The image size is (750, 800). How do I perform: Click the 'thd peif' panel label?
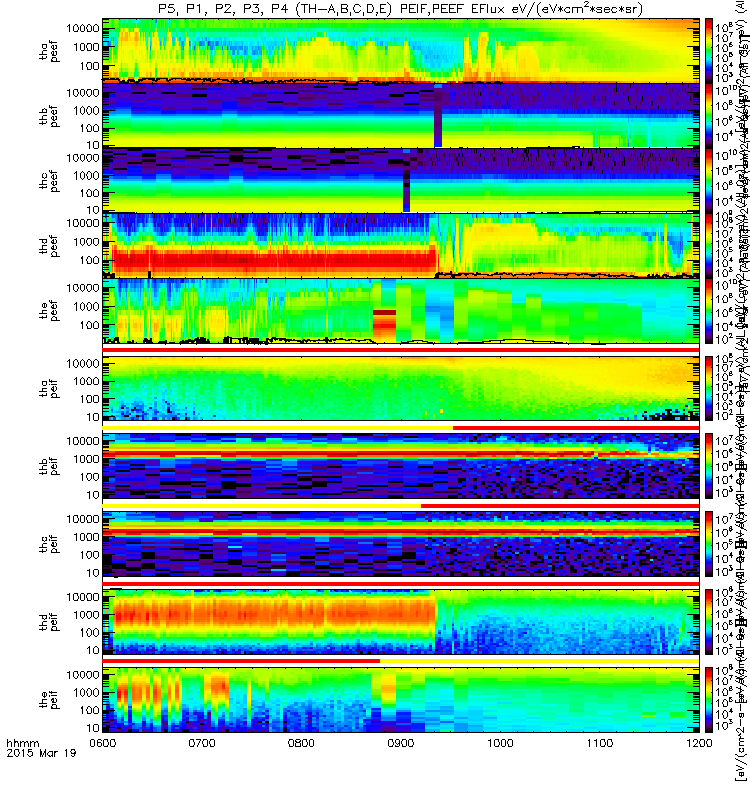click(49, 622)
